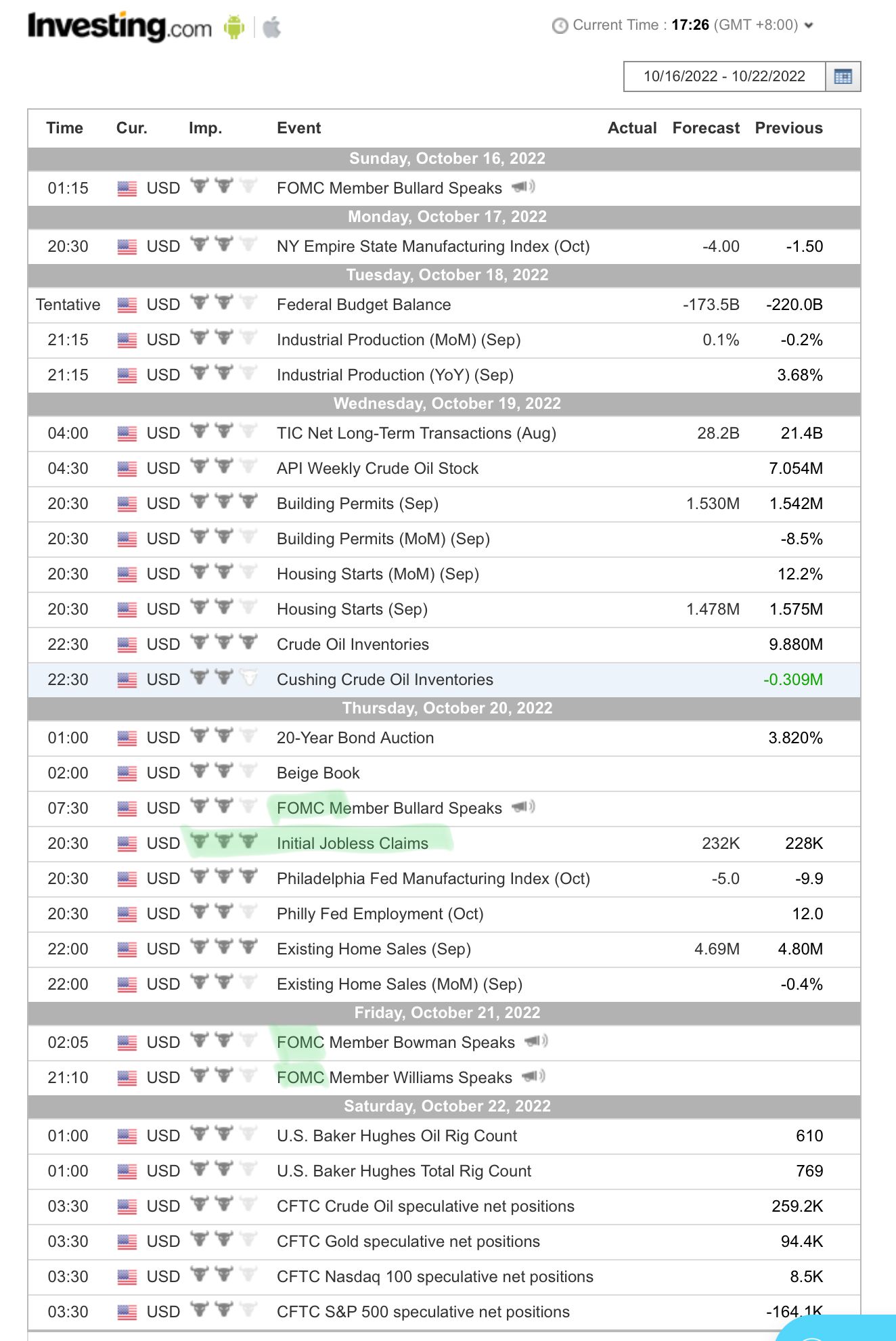This screenshot has width=896, height=1341.
Task: Open the Investing.com logo homepage link
Action: coord(119,27)
